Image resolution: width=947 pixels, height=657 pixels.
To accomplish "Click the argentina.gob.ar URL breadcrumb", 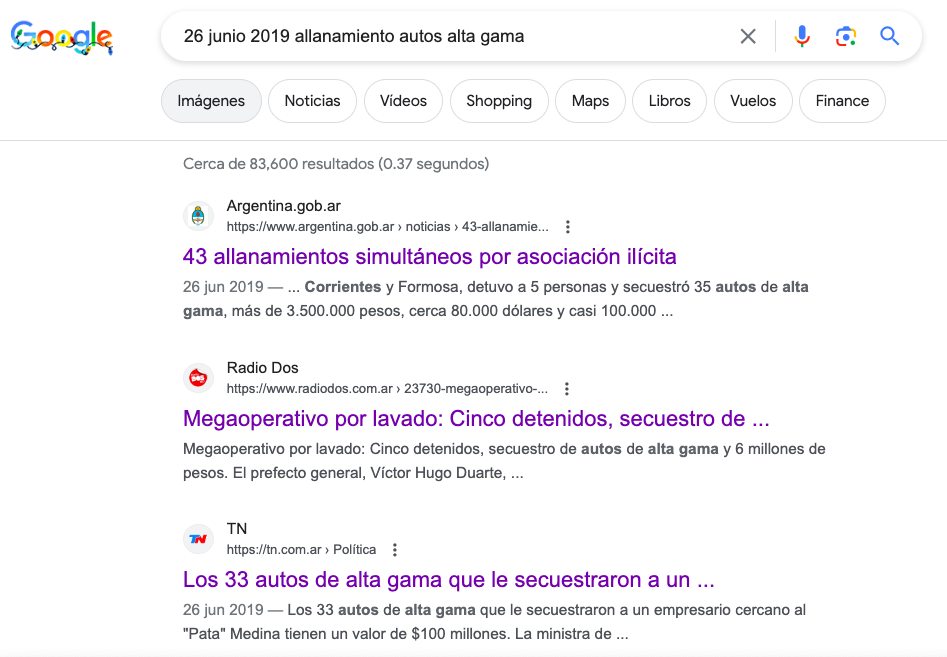I will pos(388,227).
